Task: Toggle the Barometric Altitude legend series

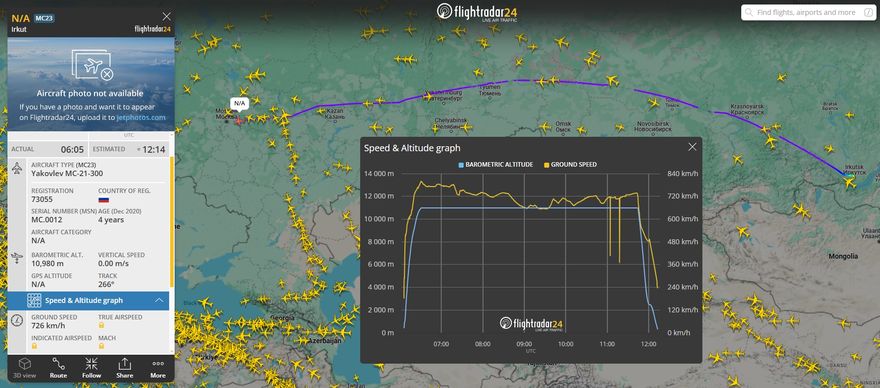Action: click(x=495, y=165)
